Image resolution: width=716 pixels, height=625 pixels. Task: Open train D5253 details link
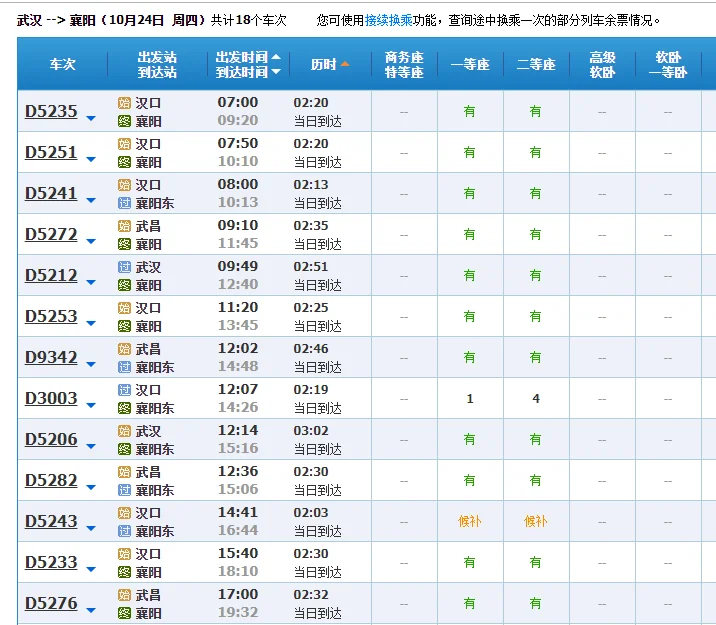tap(51, 316)
